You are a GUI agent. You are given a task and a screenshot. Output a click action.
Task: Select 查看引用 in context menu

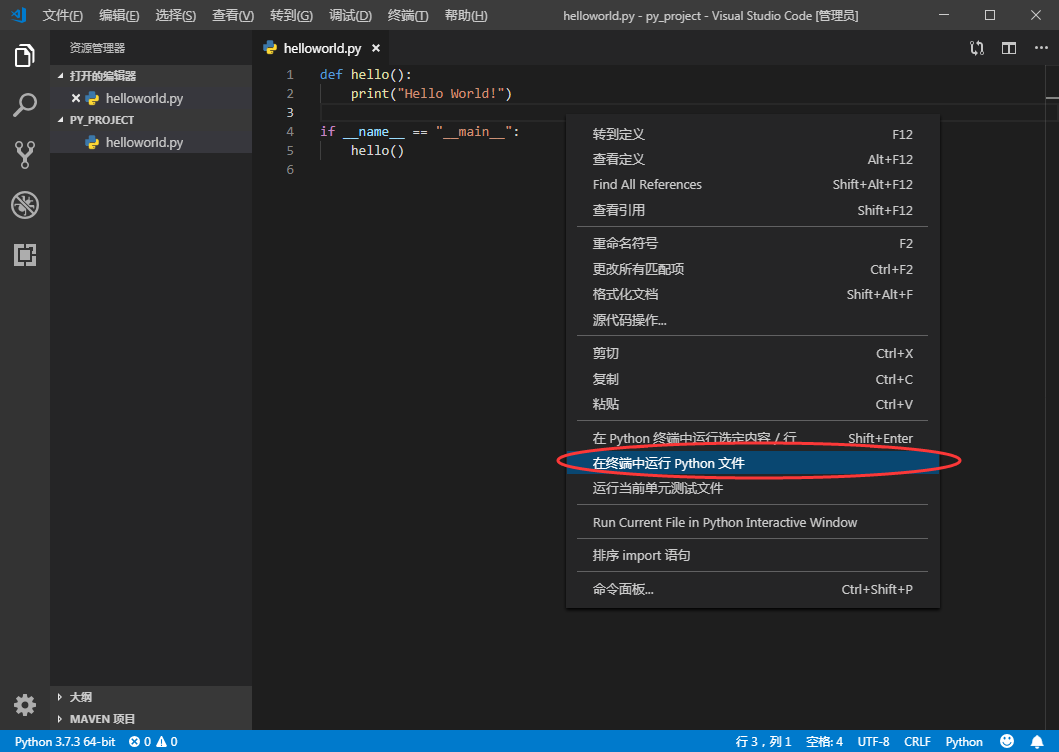click(752, 210)
